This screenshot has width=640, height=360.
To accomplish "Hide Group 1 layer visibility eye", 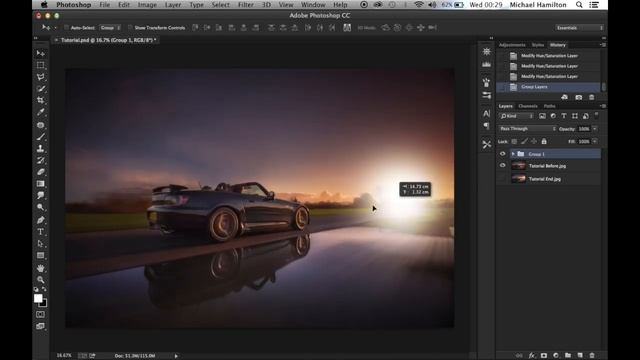I will coord(503,154).
